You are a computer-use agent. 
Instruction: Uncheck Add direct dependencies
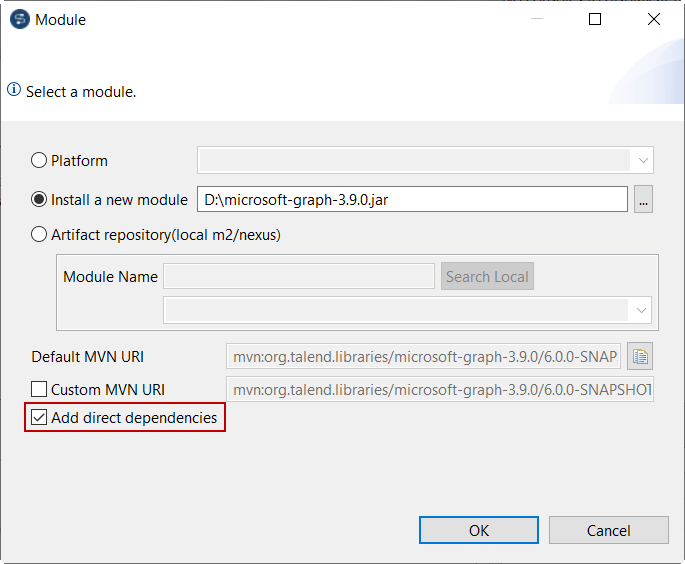40,417
